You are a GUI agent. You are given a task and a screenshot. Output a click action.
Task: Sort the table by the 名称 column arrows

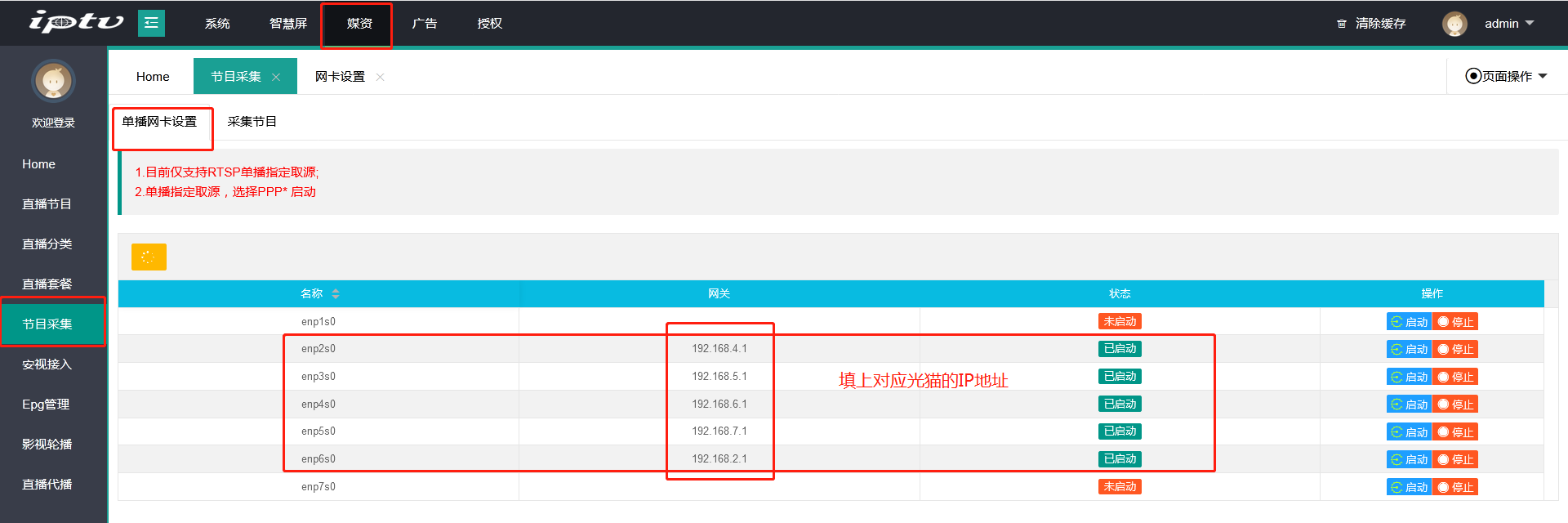tap(336, 293)
